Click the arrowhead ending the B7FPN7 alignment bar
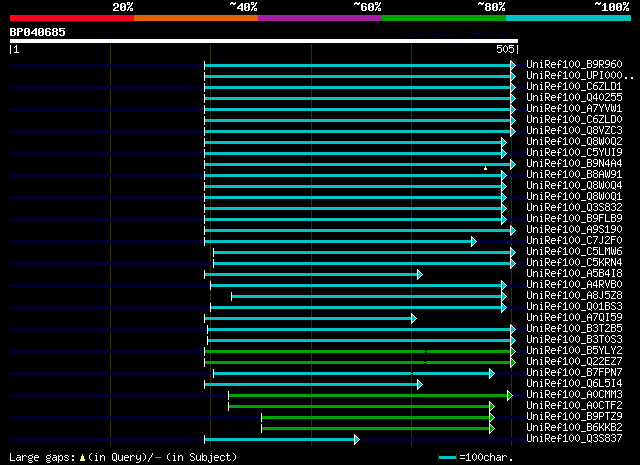Screen dimensions: 640x465 coord(491,374)
